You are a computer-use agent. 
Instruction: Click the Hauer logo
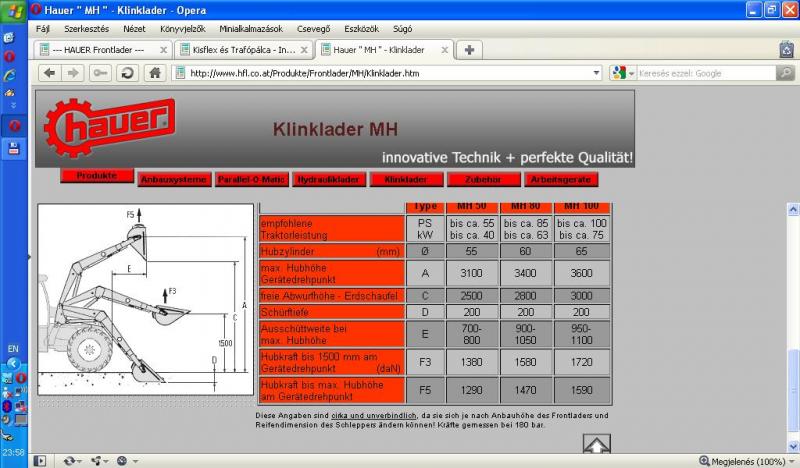click(x=110, y=127)
